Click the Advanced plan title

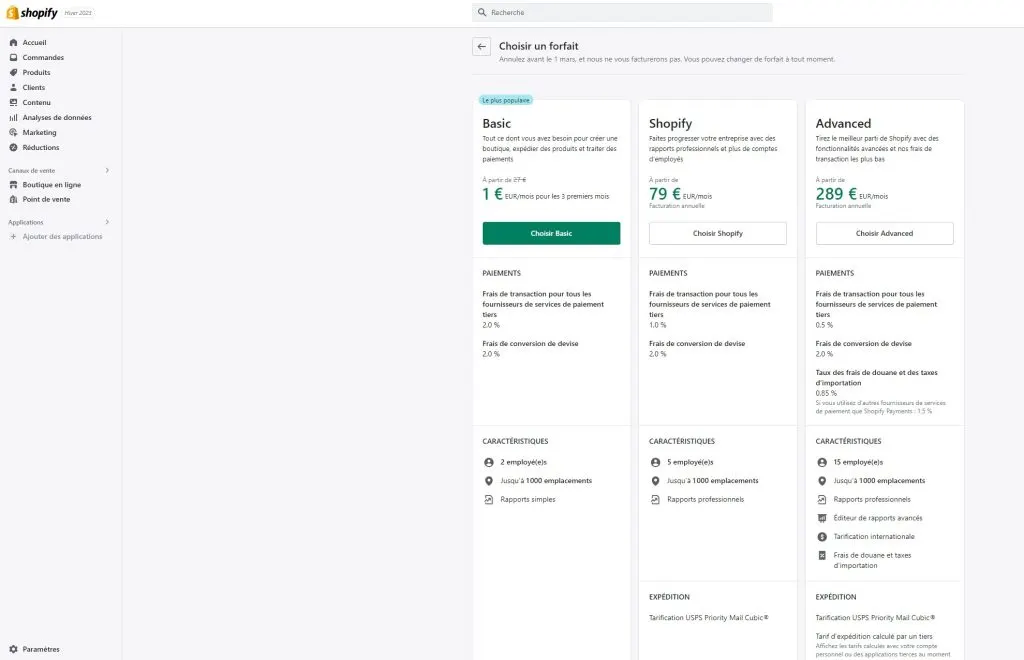843,123
